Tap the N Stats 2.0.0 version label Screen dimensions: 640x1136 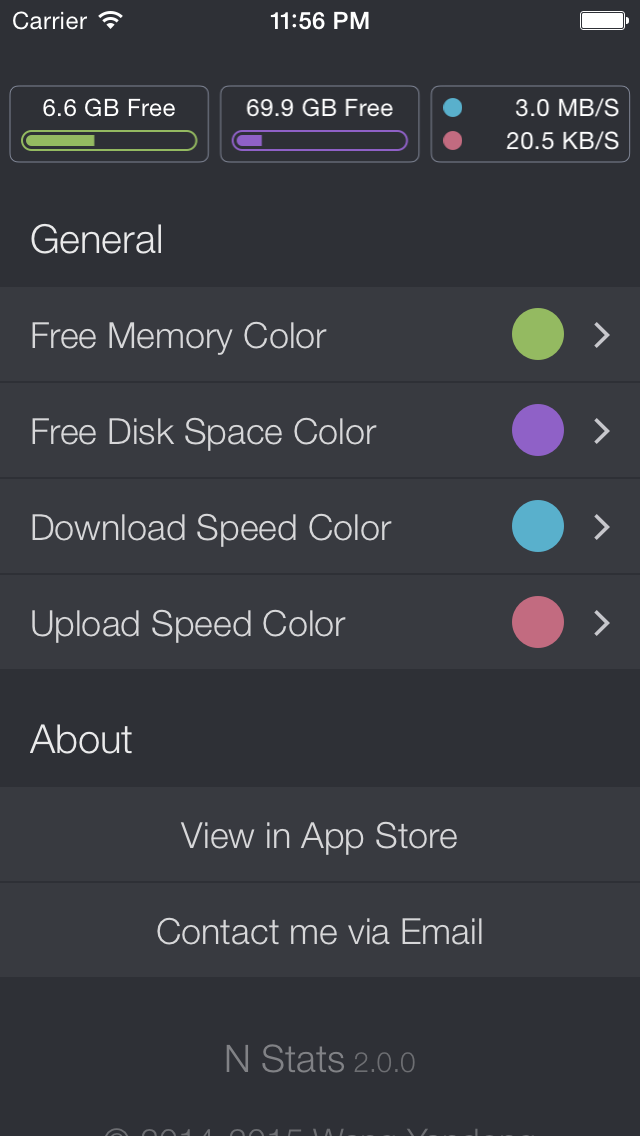319,1059
